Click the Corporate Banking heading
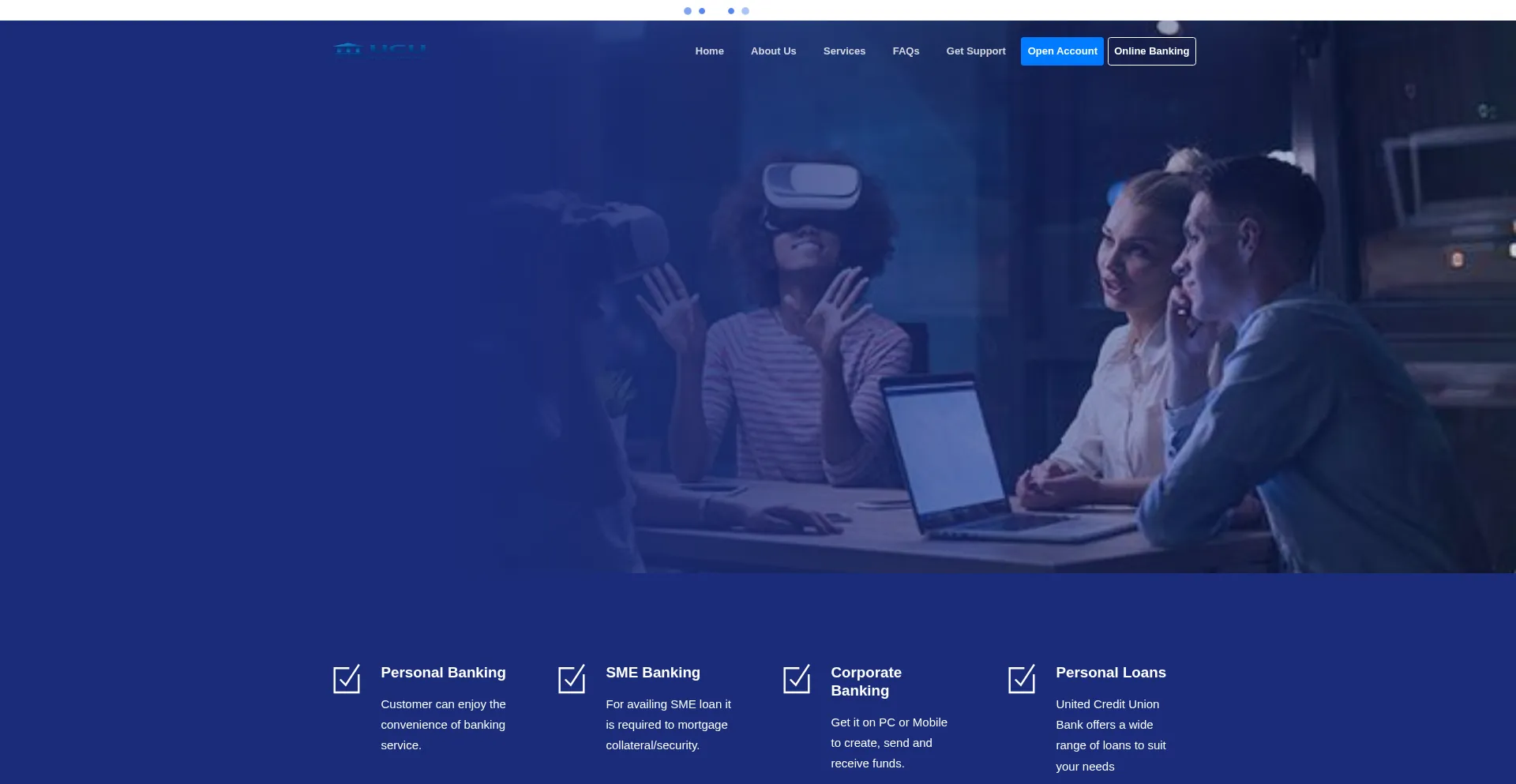The image size is (1516, 784). pyautogui.click(x=866, y=681)
